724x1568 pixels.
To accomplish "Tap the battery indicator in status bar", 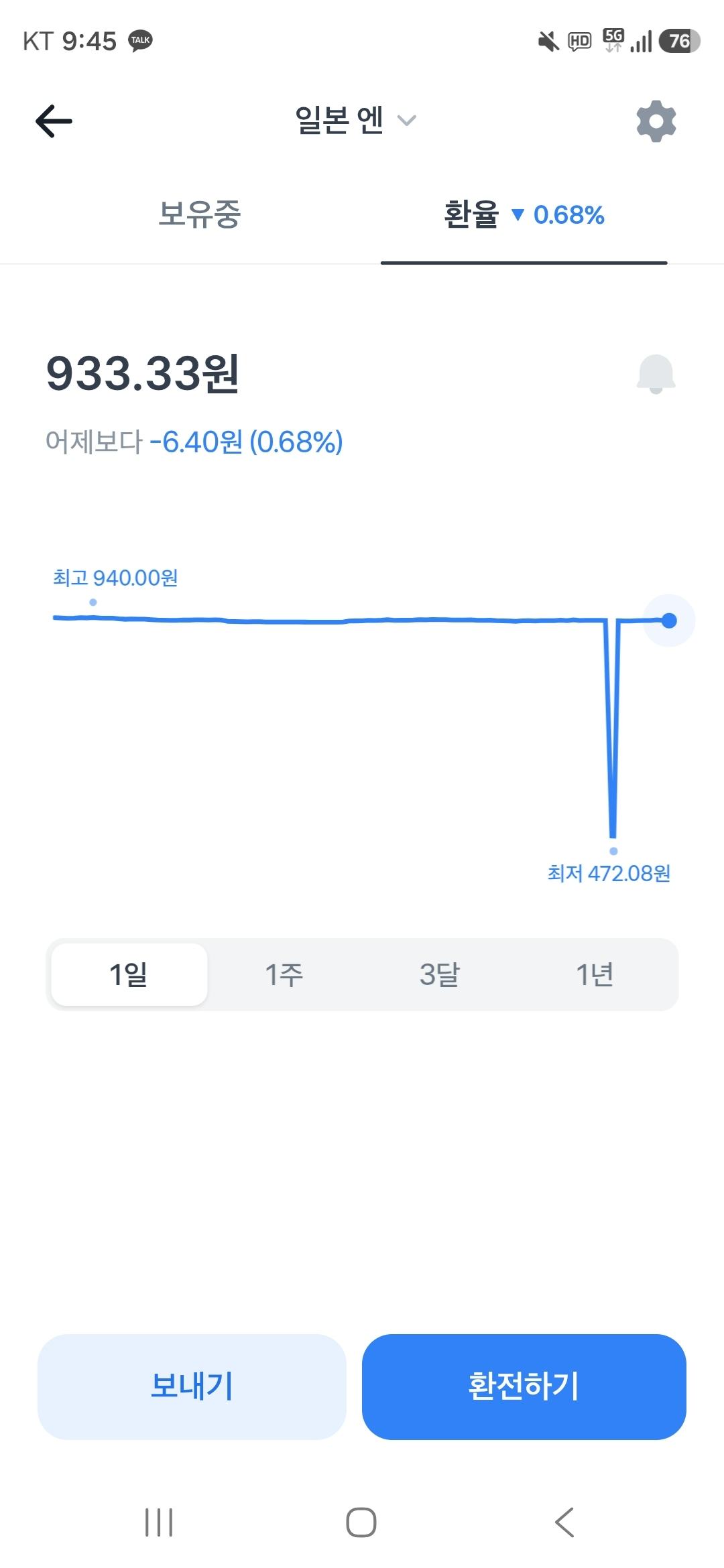I will [x=678, y=41].
